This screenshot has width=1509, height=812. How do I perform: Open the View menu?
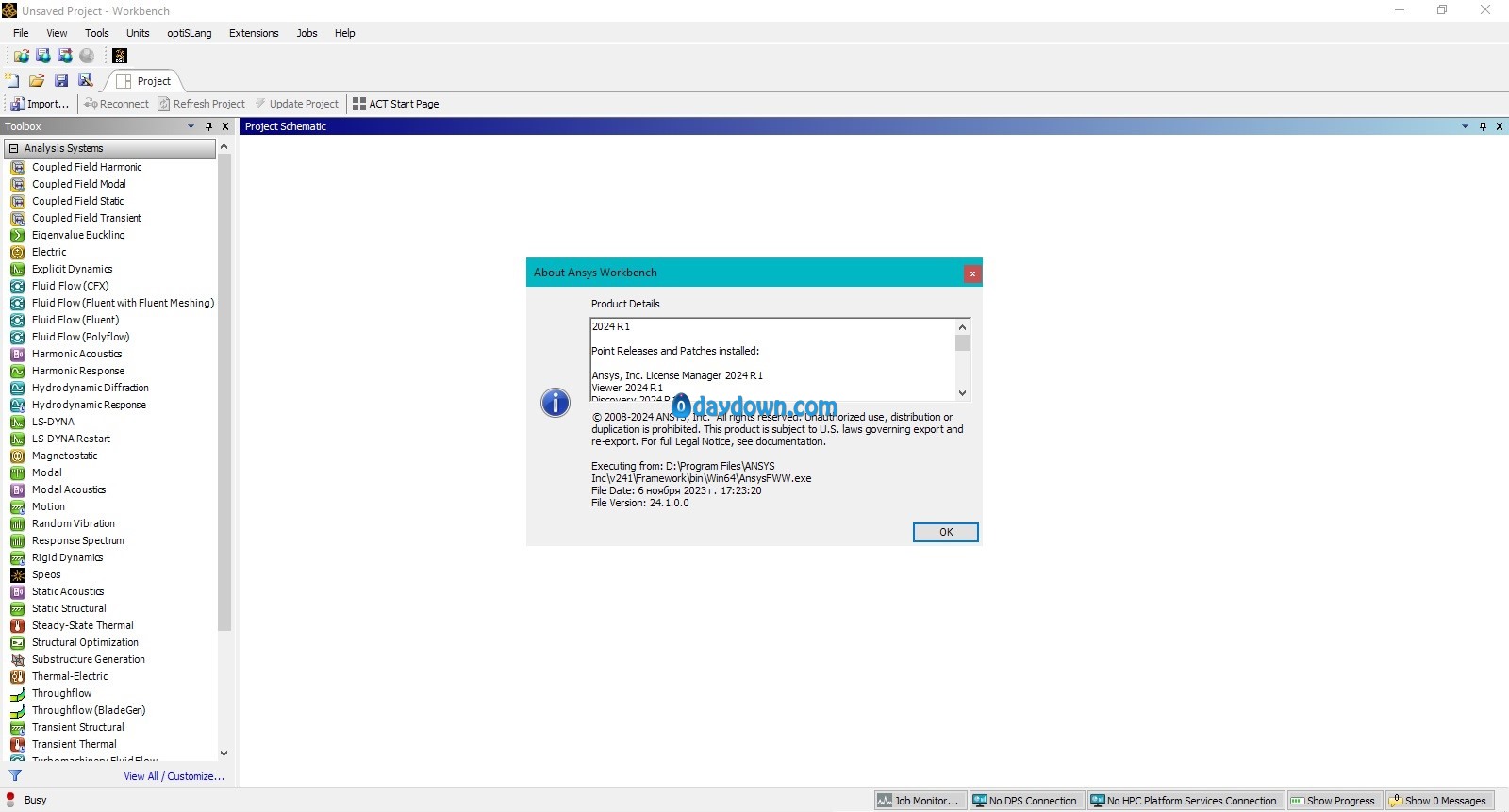[x=57, y=33]
